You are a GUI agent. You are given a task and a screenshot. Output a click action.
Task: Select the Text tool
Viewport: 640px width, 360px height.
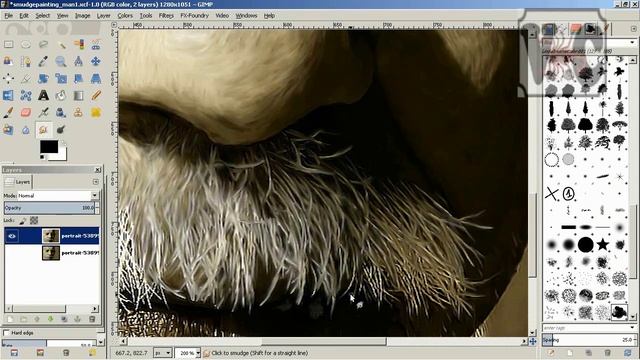coord(43,96)
